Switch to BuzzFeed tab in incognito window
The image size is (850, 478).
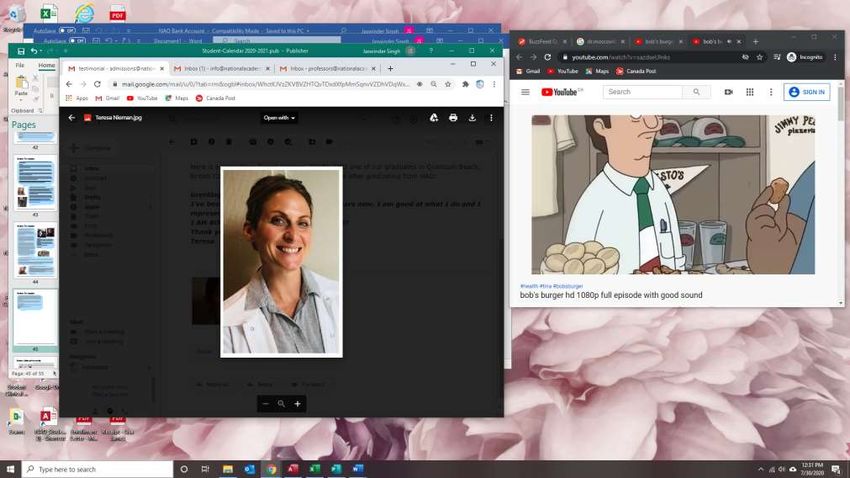tap(542, 42)
